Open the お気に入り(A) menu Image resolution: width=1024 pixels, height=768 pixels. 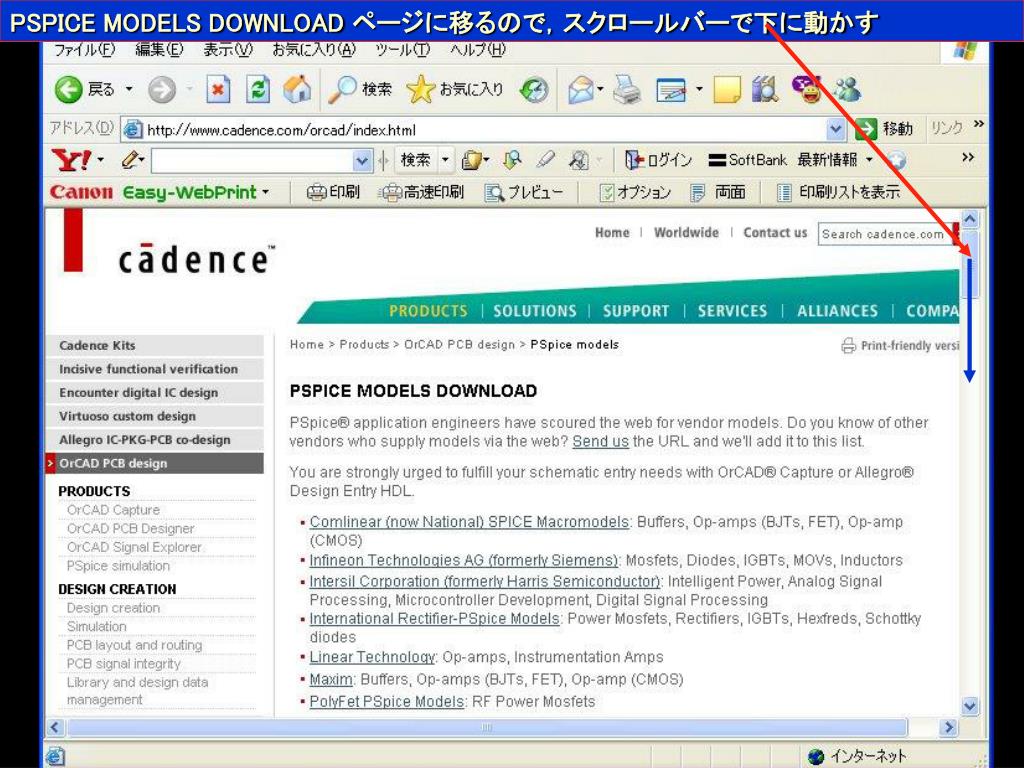pos(314,50)
